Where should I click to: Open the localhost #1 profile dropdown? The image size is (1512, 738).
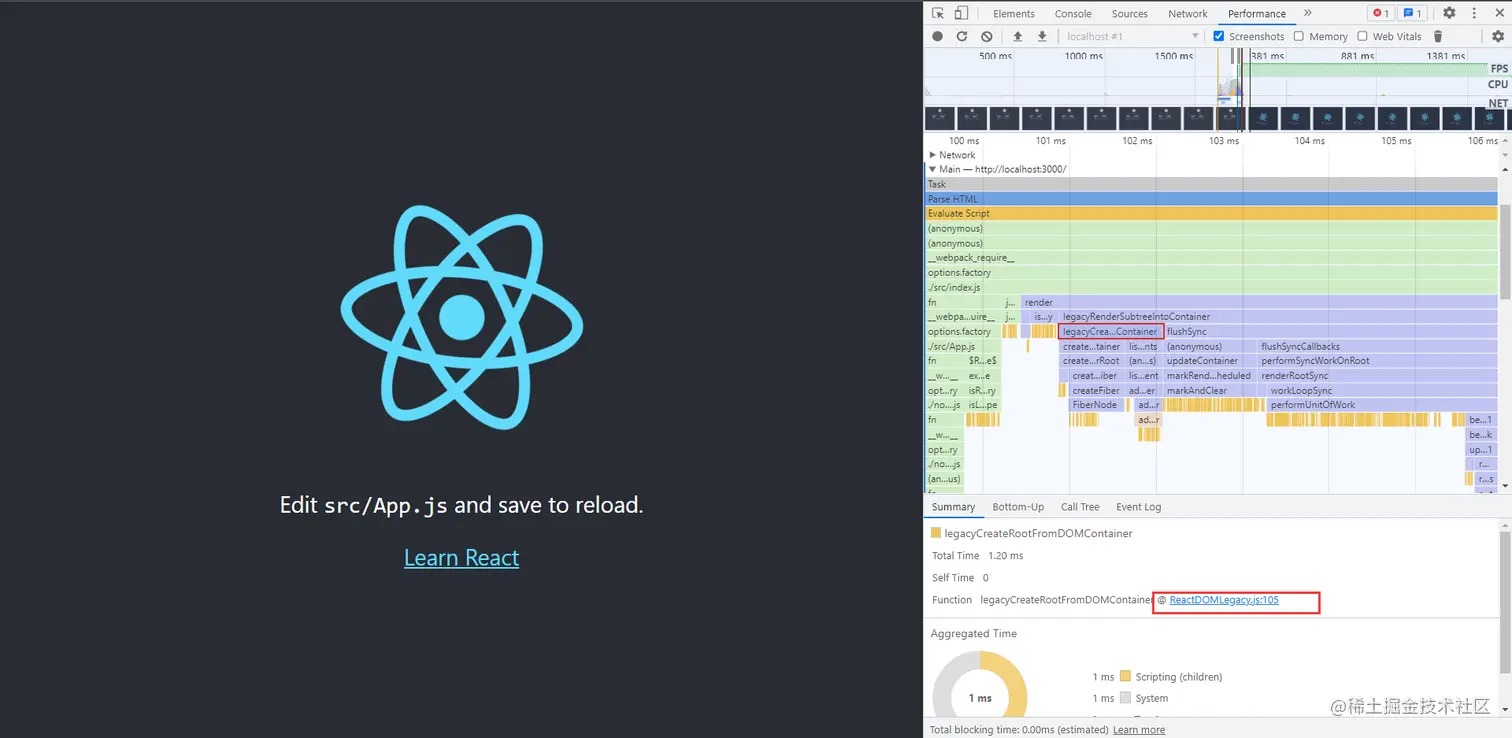tap(1132, 36)
